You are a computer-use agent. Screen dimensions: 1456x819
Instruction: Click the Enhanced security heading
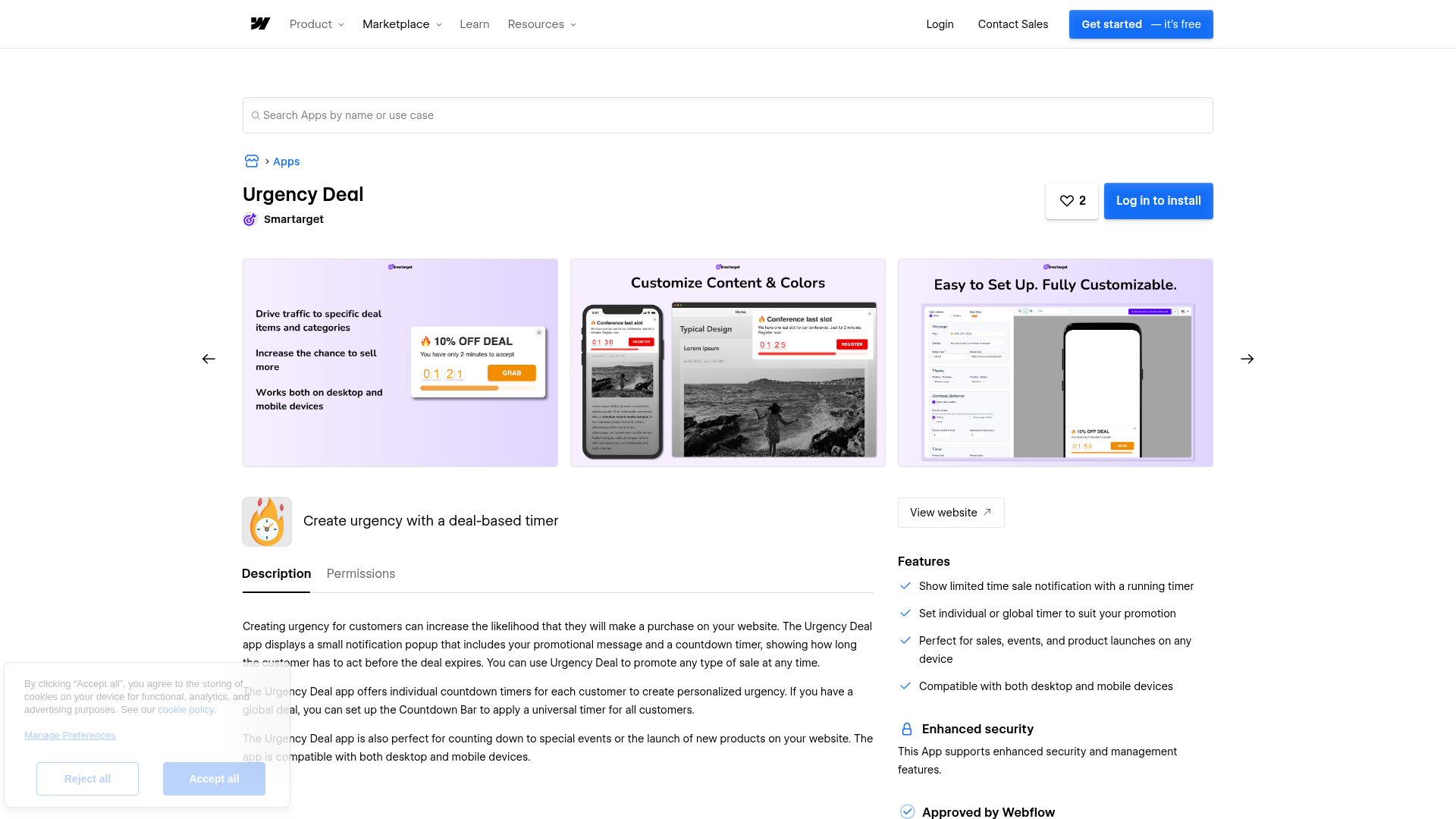[977, 729]
